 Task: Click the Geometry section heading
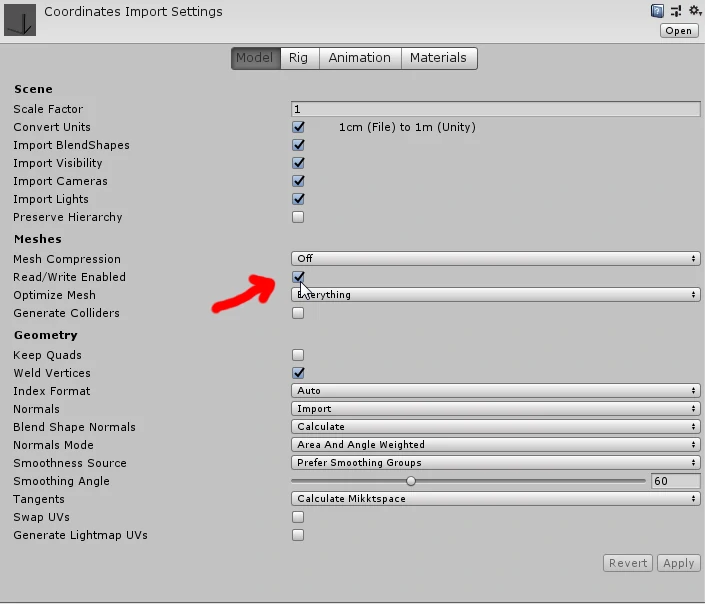(x=46, y=335)
